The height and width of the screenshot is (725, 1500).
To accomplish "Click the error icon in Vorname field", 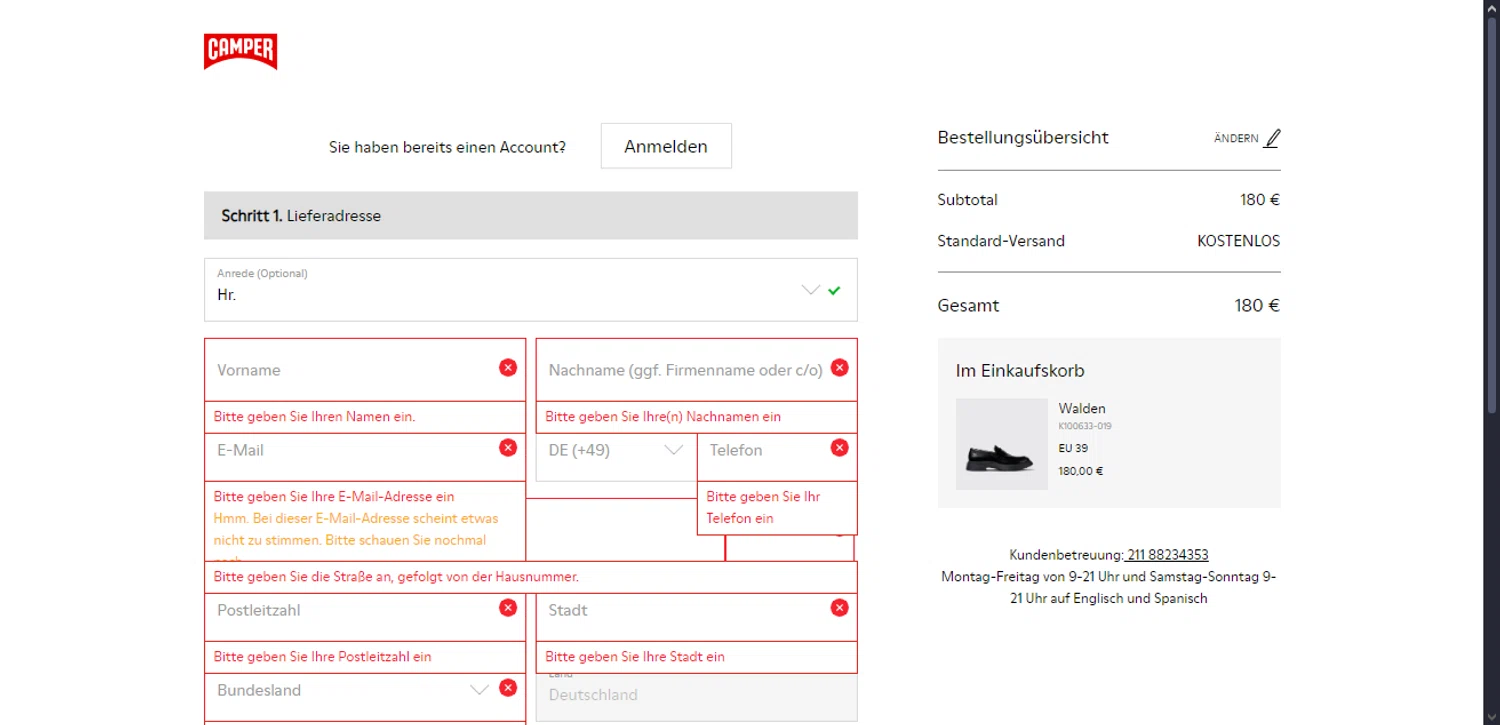I will pos(508,368).
